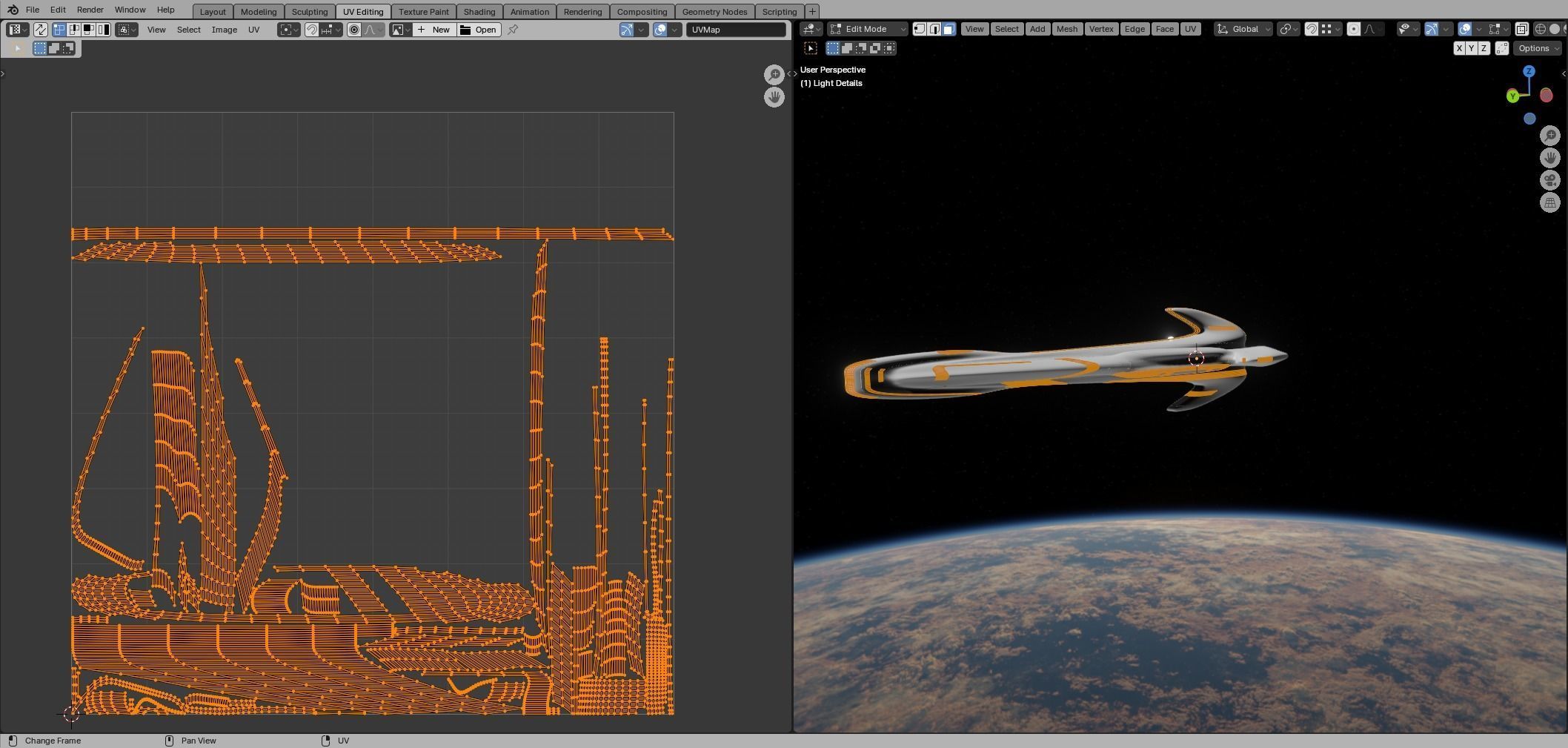
Task: Open UV editor overlays dropdown
Action: (x=674, y=30)
